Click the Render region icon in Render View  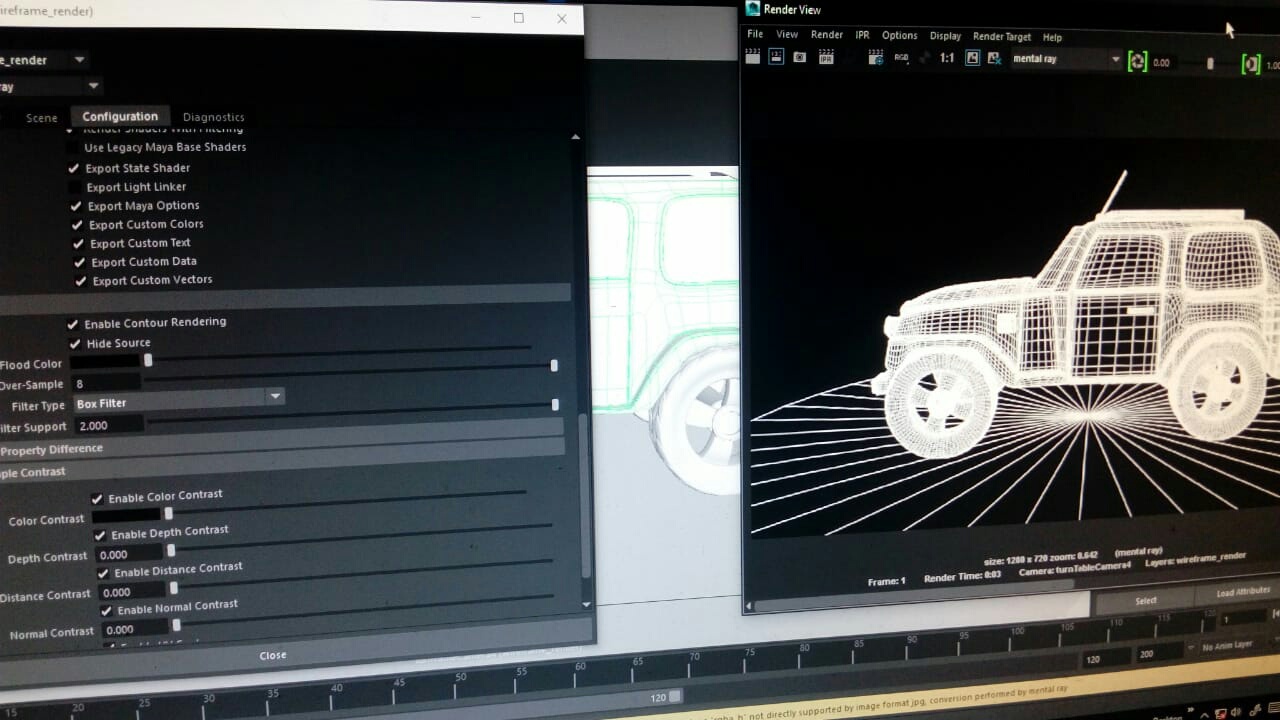[776, 58]
